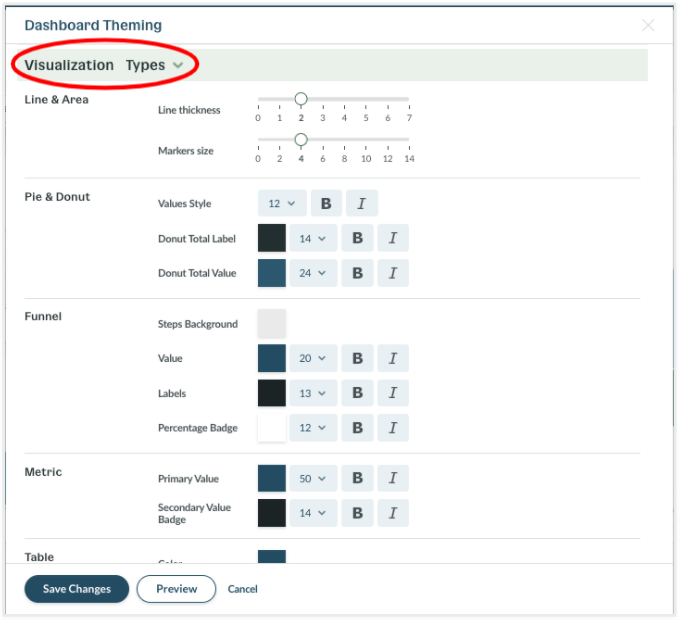Toggle italic for Donut Total Label

click(393, 238)
